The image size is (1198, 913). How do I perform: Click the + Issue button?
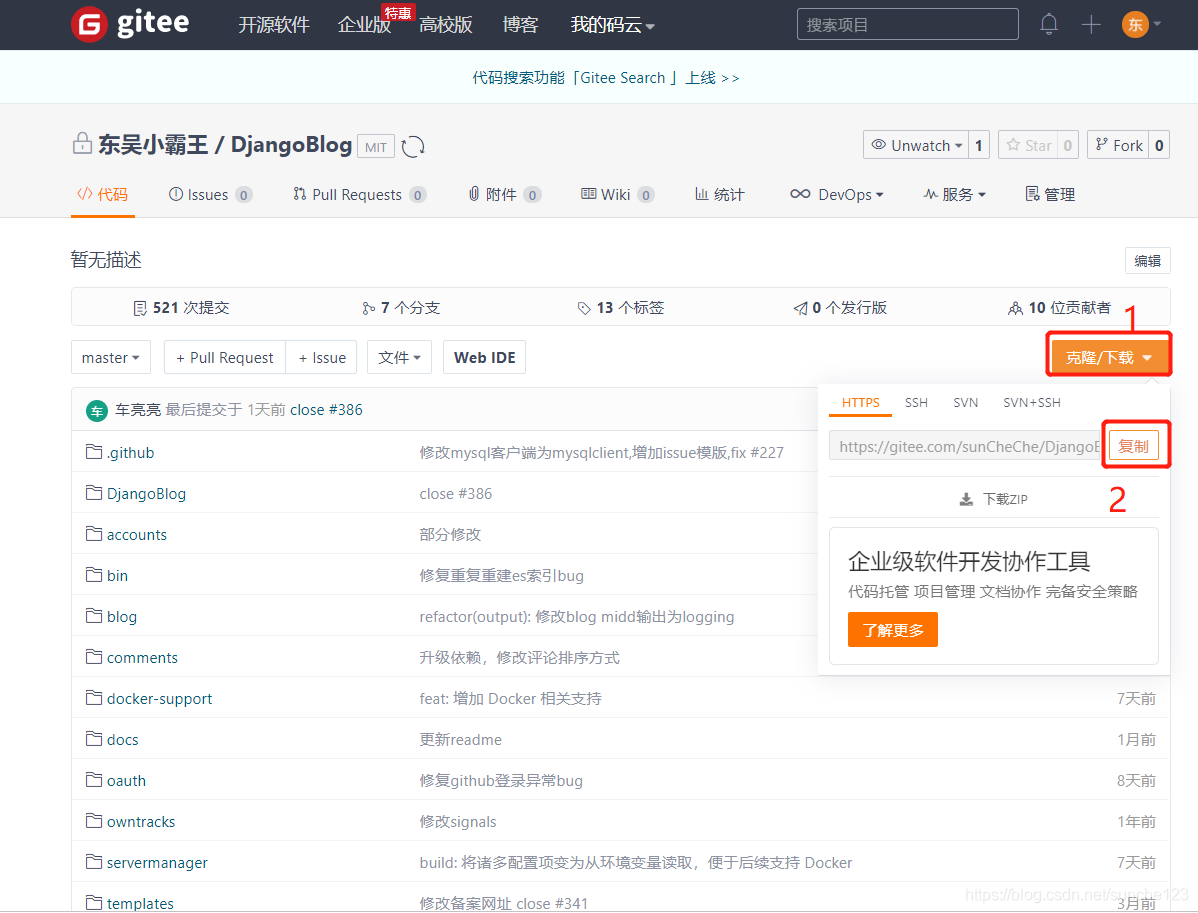[x=322, y=358]
